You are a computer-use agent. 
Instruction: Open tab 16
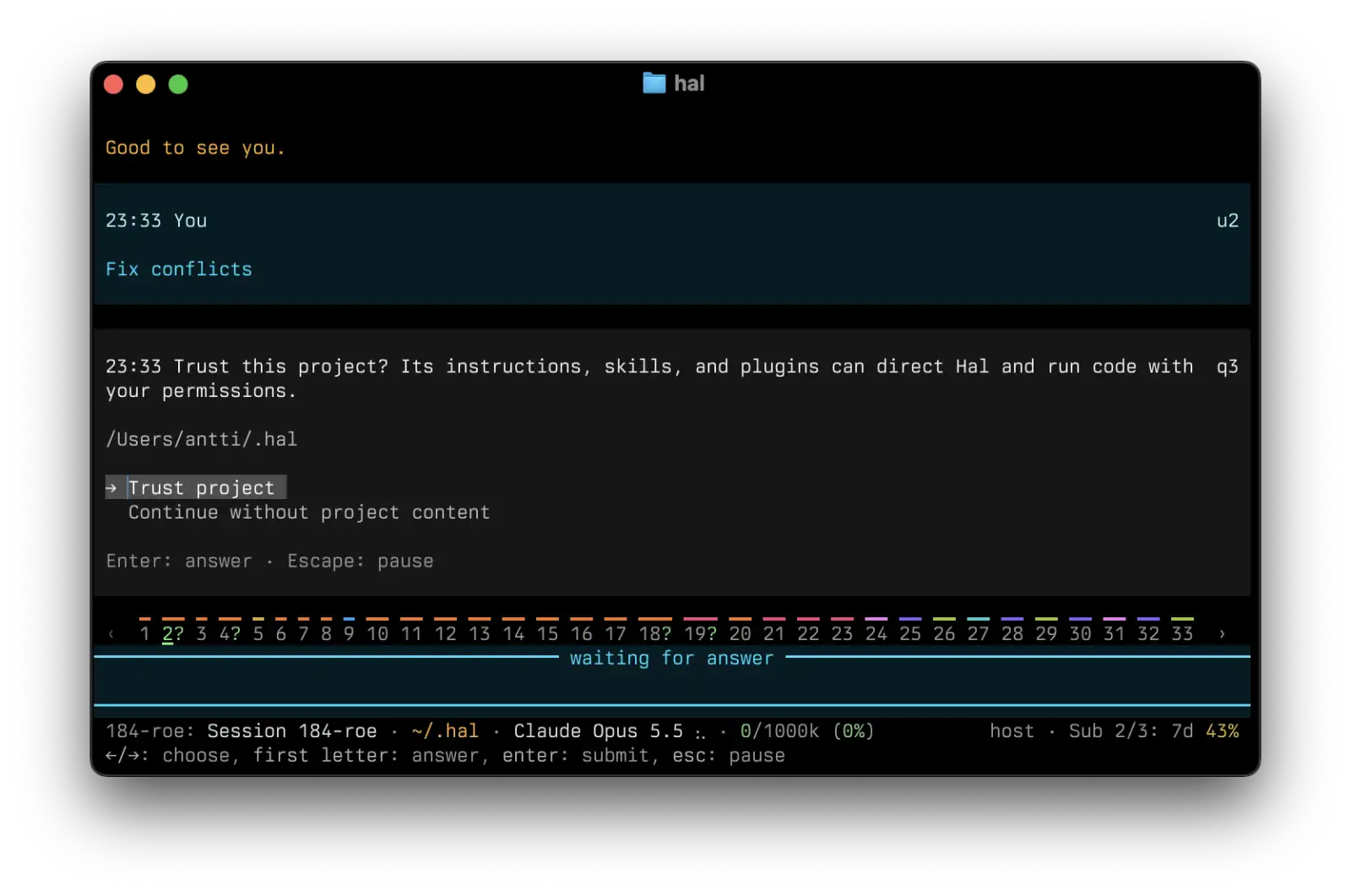(x=581, y=633)
